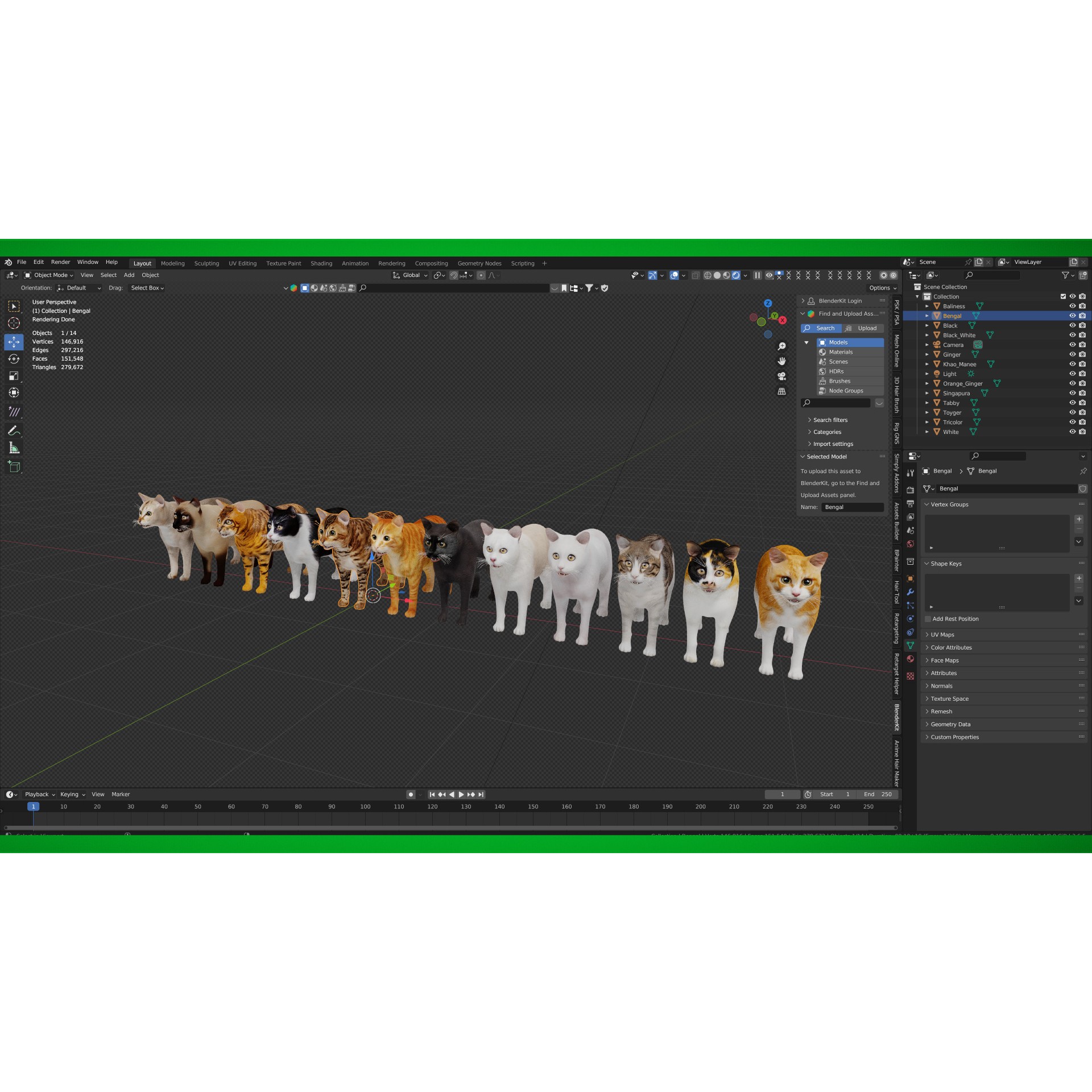Image resolution: width=1092 pixels, height=1092 pixels.
Task: Open the Object Mode dropdown
Action: pyautogui.click(x=51, y=275)
